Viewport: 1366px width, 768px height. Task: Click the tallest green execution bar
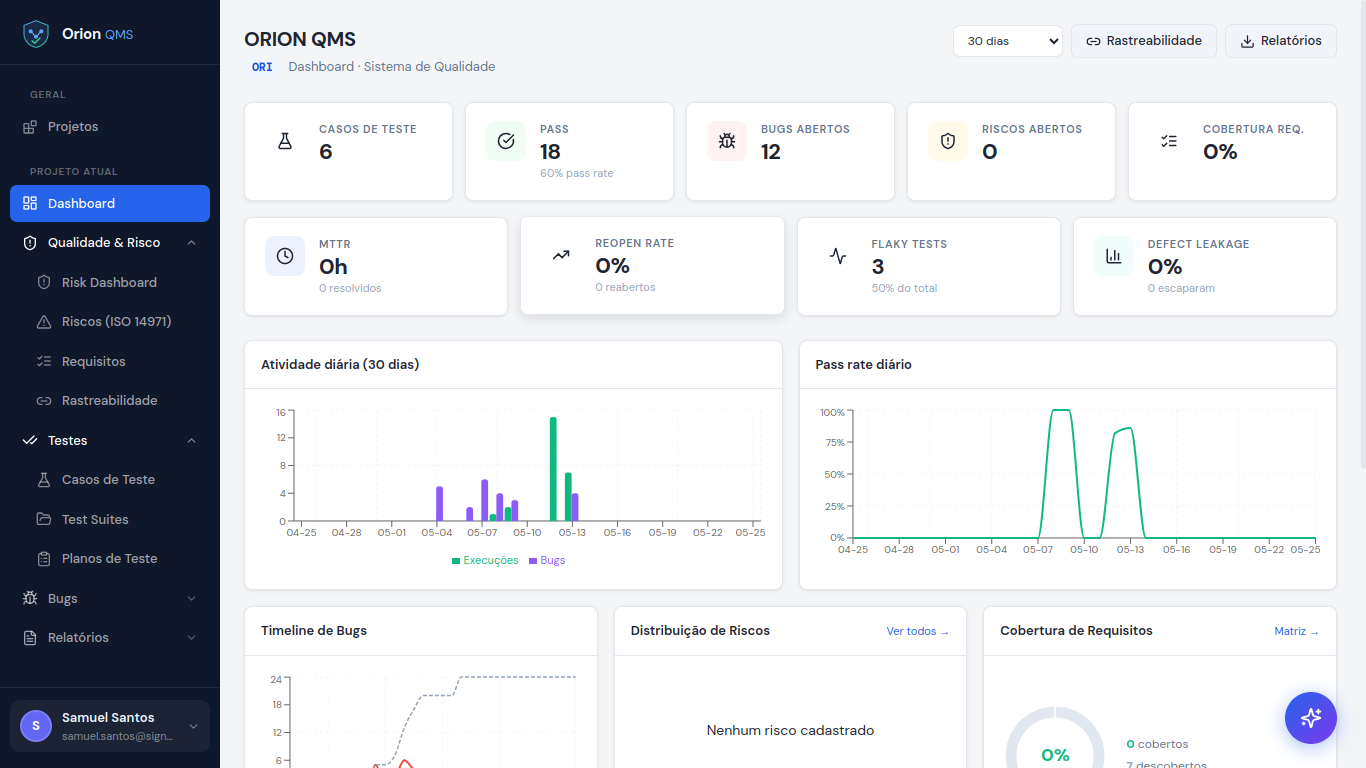click(x=553, y=469)
